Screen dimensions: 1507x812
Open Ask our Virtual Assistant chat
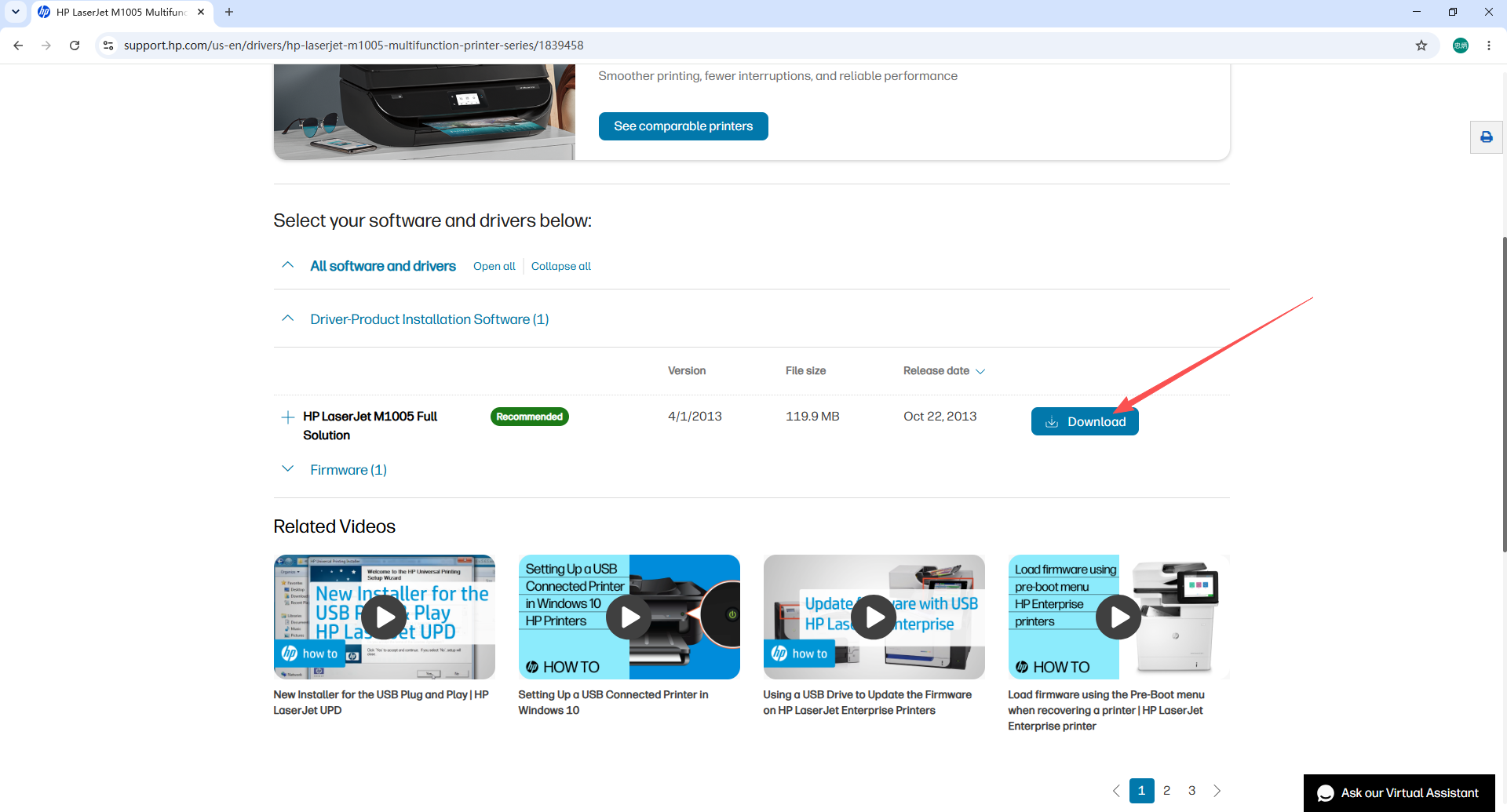tap(1399, 793)
